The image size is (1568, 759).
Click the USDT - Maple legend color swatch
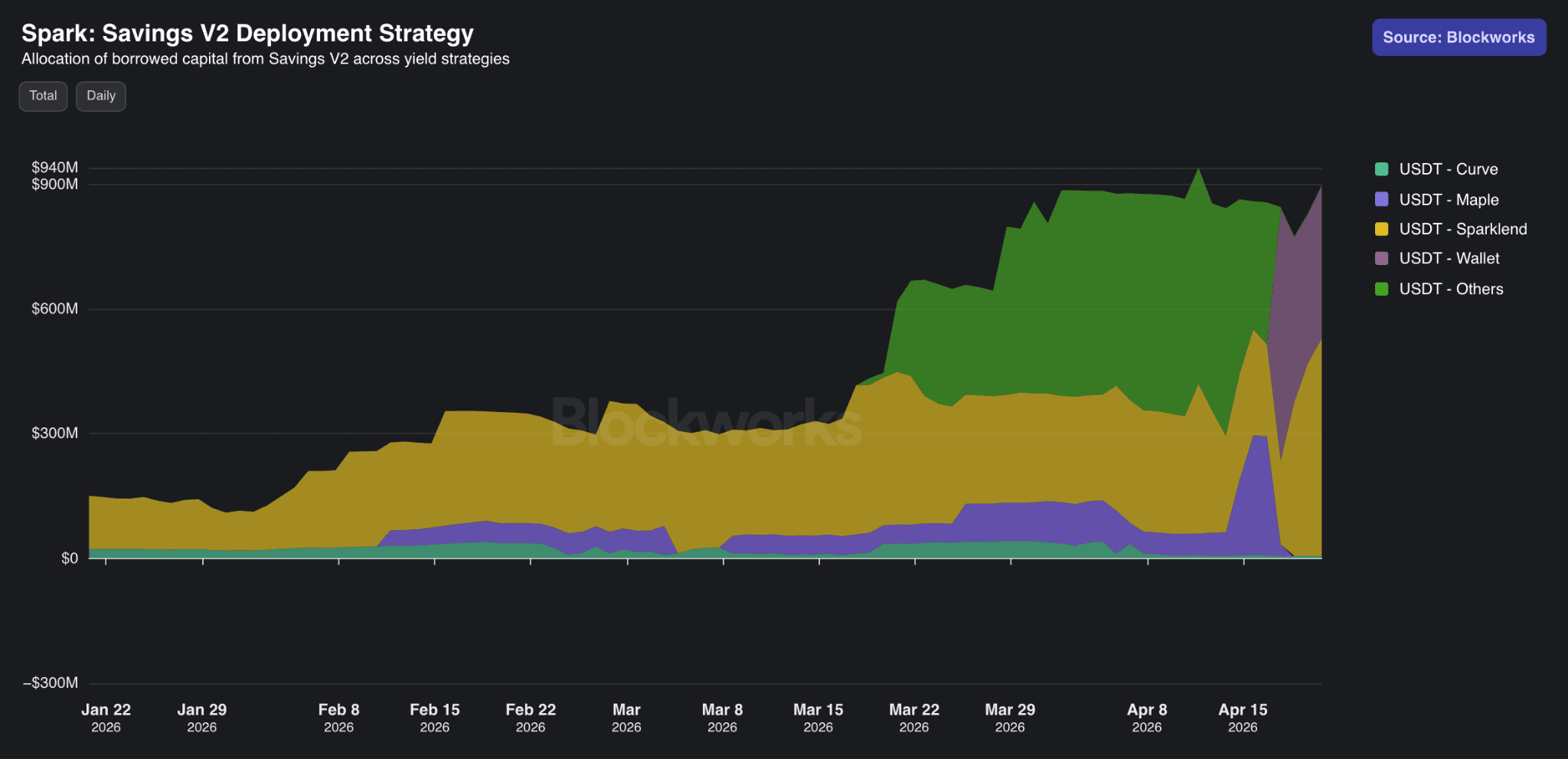1381,199
